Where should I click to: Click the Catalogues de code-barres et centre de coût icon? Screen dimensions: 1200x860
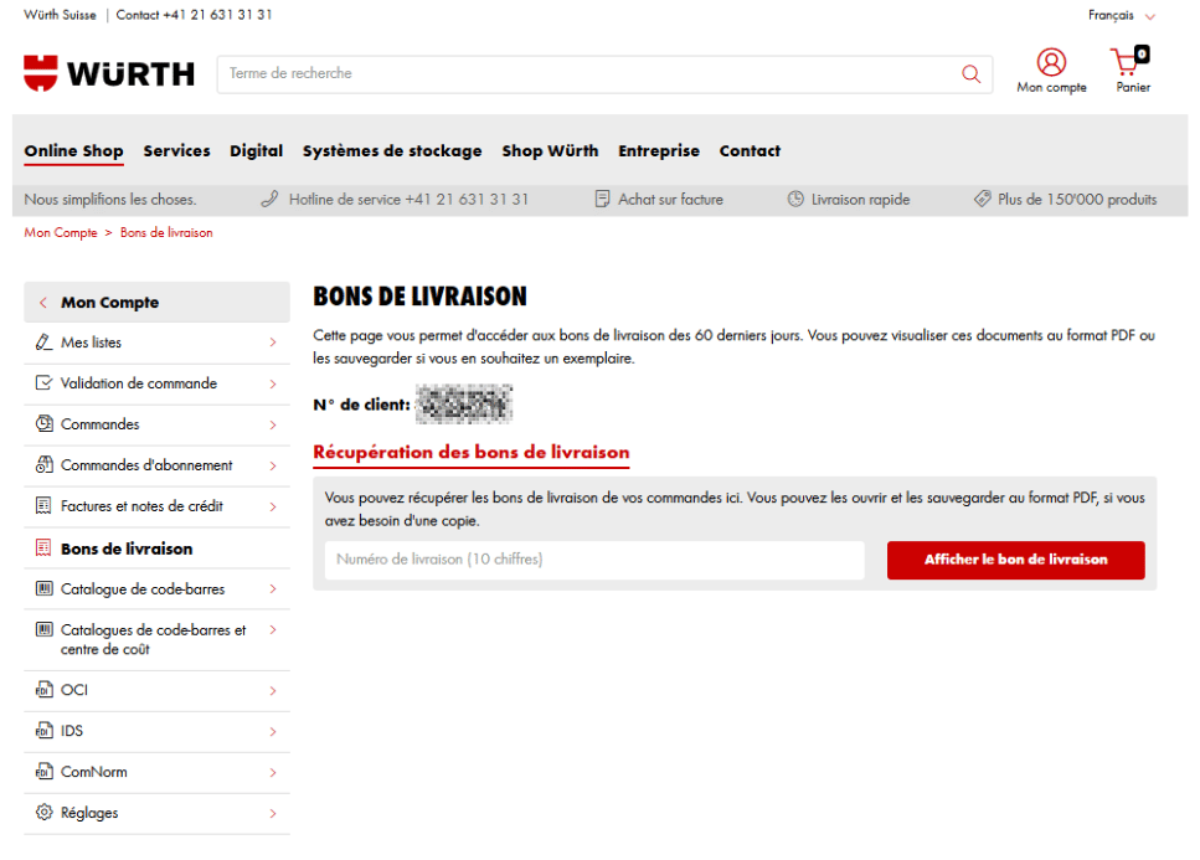pyautogui.click(x=44, y=630)
